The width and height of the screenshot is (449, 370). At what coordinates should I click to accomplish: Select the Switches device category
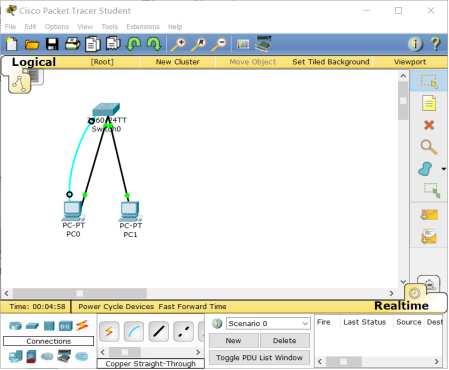pyautogui.click(x=32, y=326)
